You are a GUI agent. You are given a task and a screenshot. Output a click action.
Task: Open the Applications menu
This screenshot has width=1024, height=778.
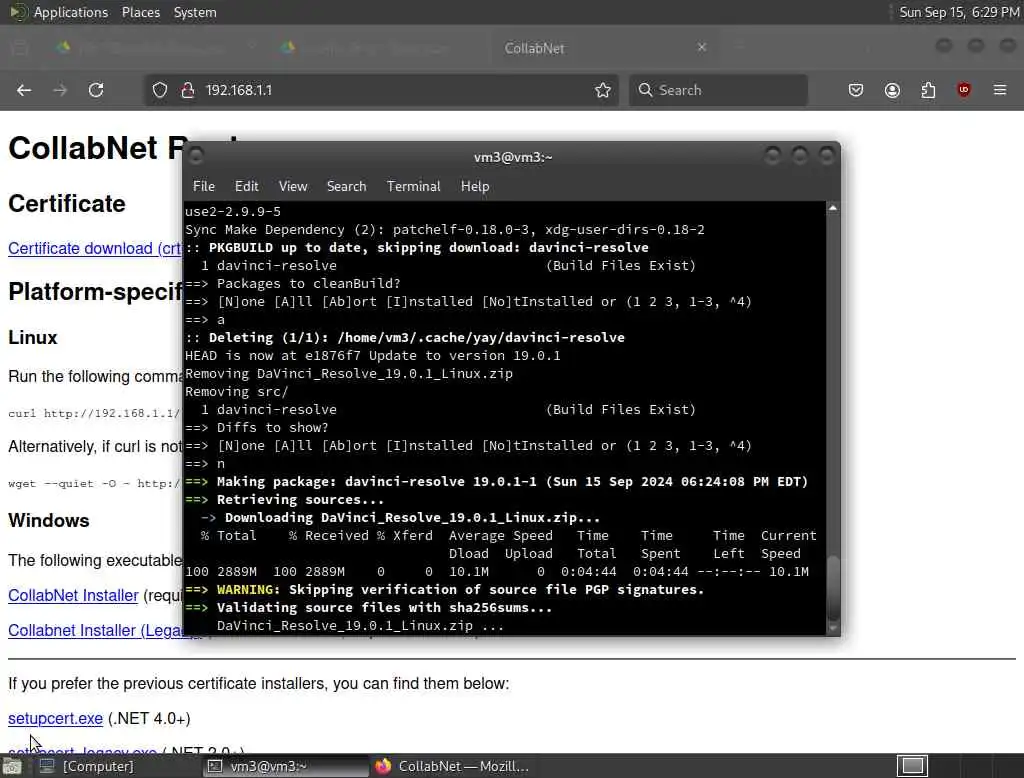(71, 12)
